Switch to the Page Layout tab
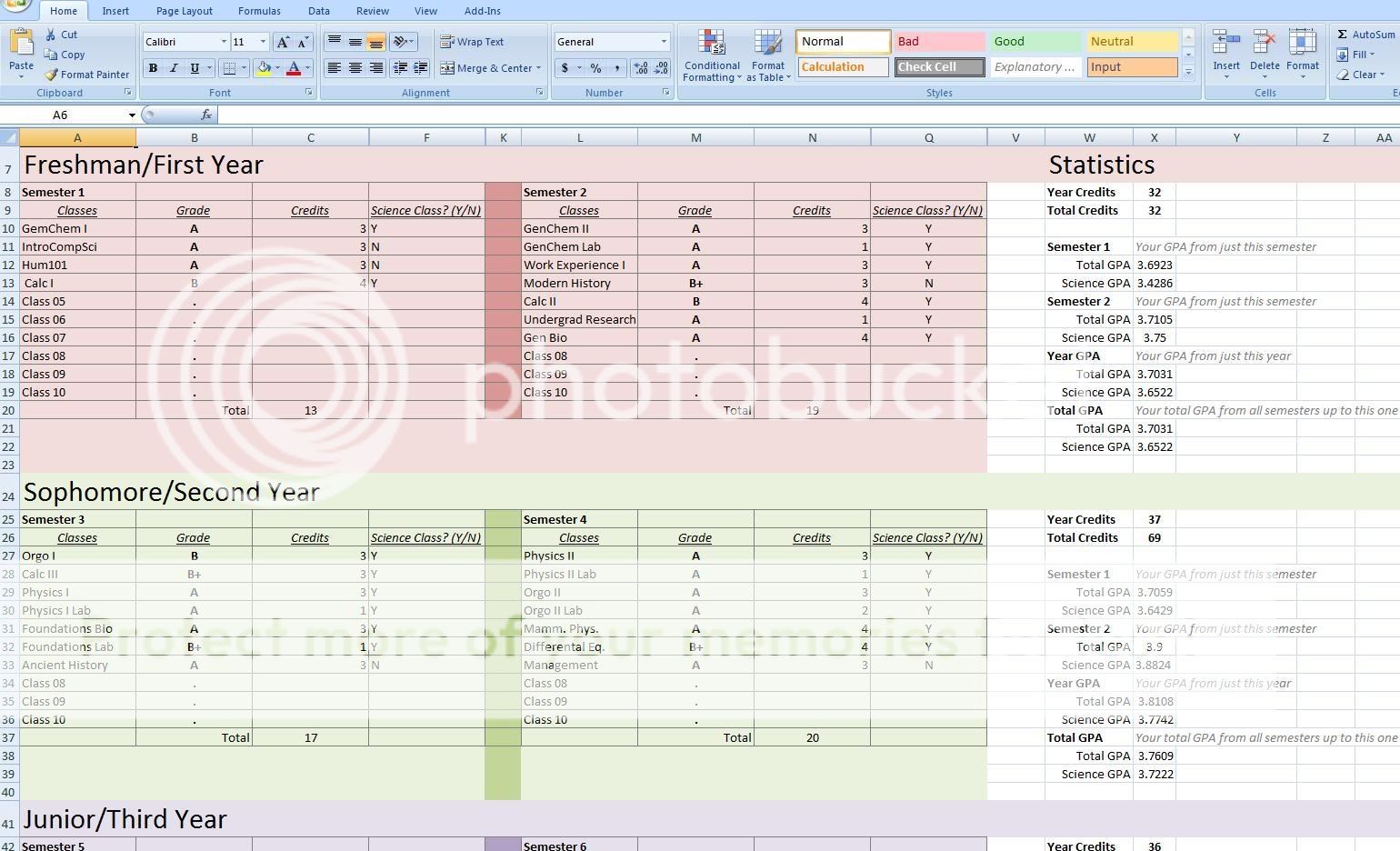This screenshot has height=851, width=1400. click(x=185, y=11)
